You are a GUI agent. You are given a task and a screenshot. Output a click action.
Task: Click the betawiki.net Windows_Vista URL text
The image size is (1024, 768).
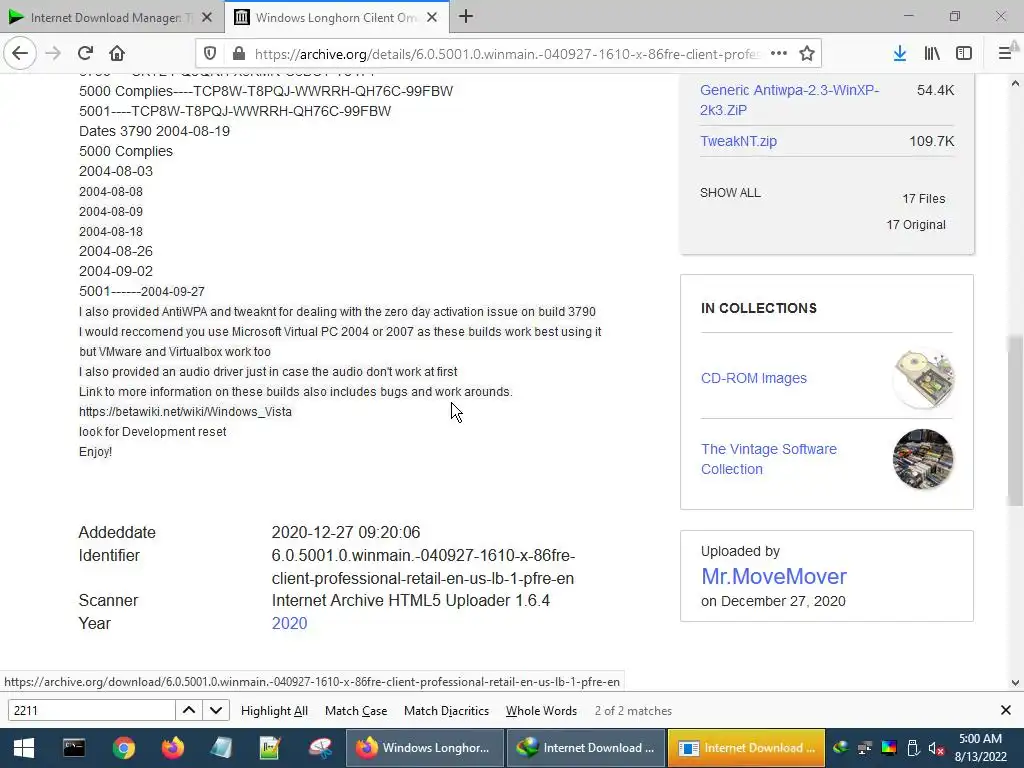(x=185, y=411)
